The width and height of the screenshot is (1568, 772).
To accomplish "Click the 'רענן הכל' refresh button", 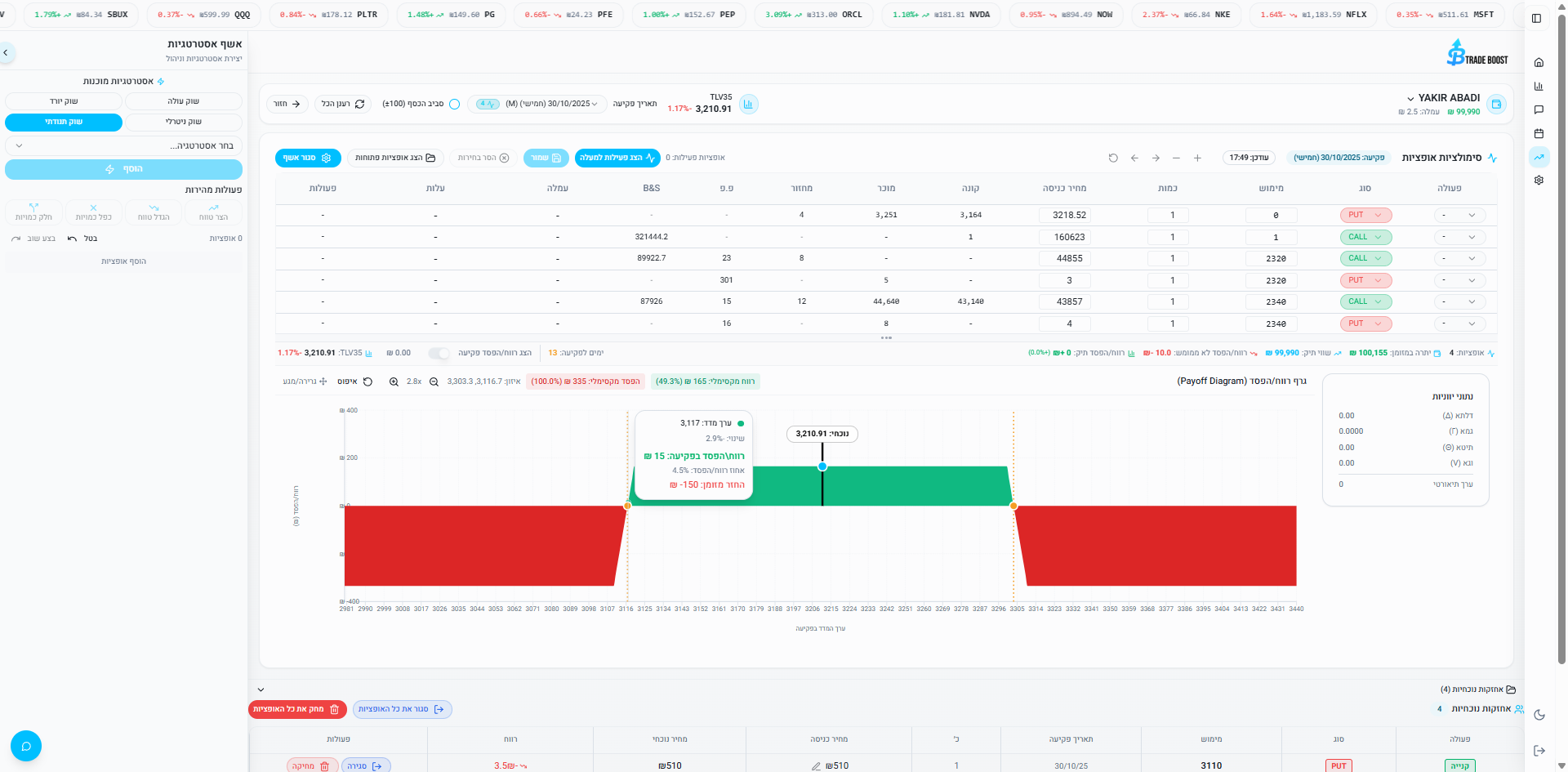I will (342, 104).
